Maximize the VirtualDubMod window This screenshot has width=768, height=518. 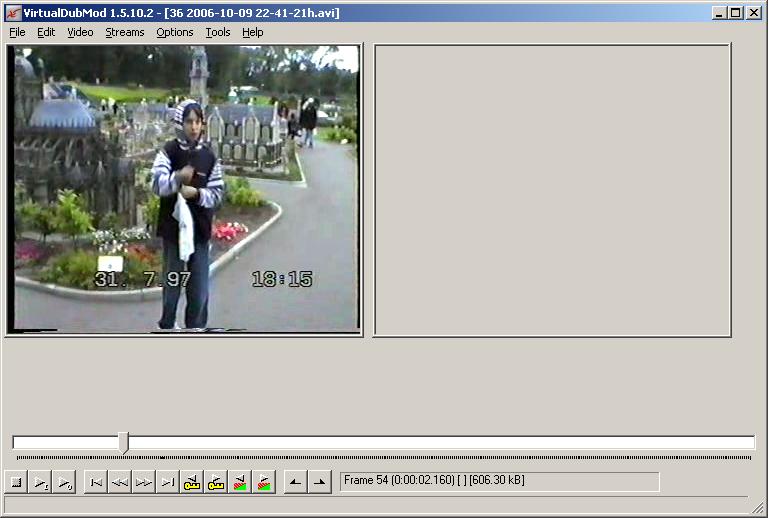[x=736, y=13]
